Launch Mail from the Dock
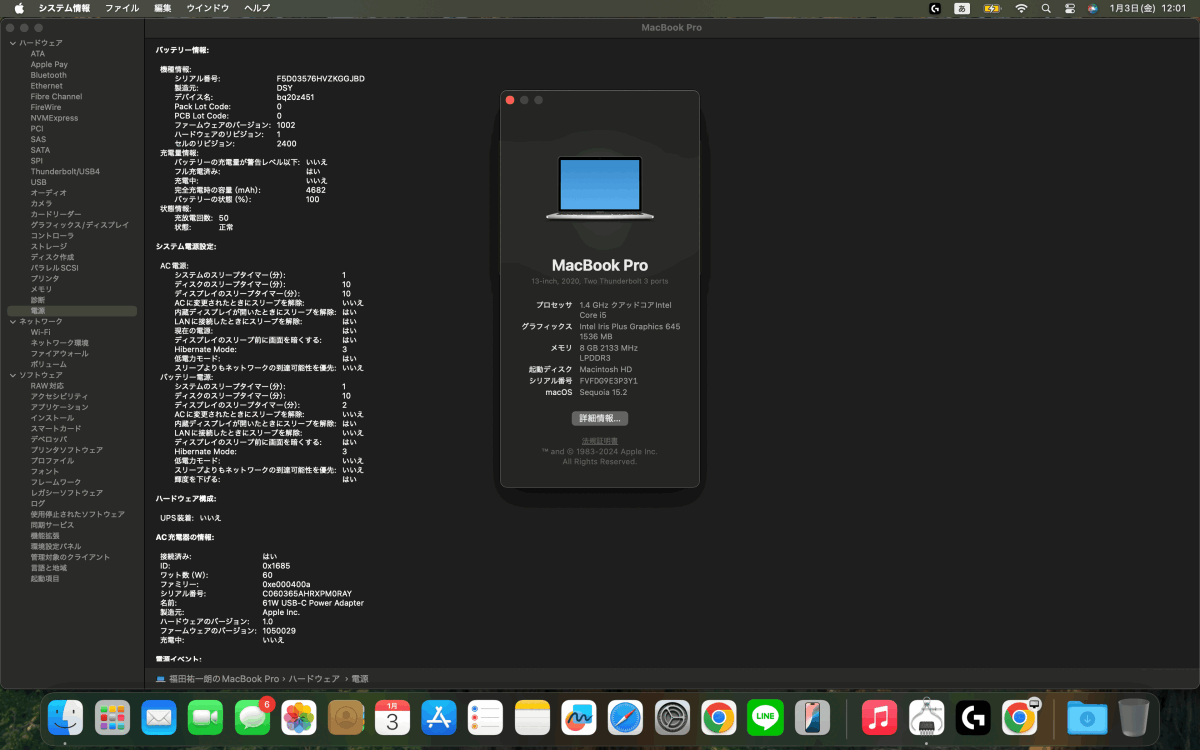 point(159,717)
